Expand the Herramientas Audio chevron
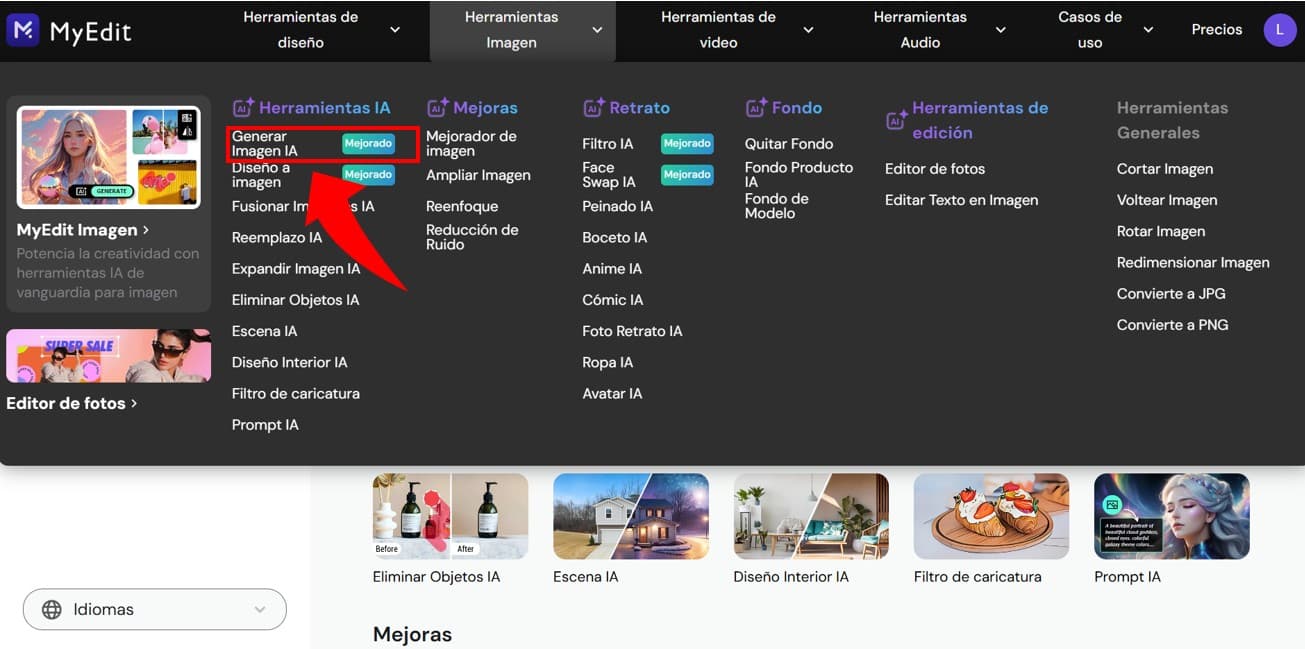This screenshot has height=649, width=1305. pos(1000,30)
